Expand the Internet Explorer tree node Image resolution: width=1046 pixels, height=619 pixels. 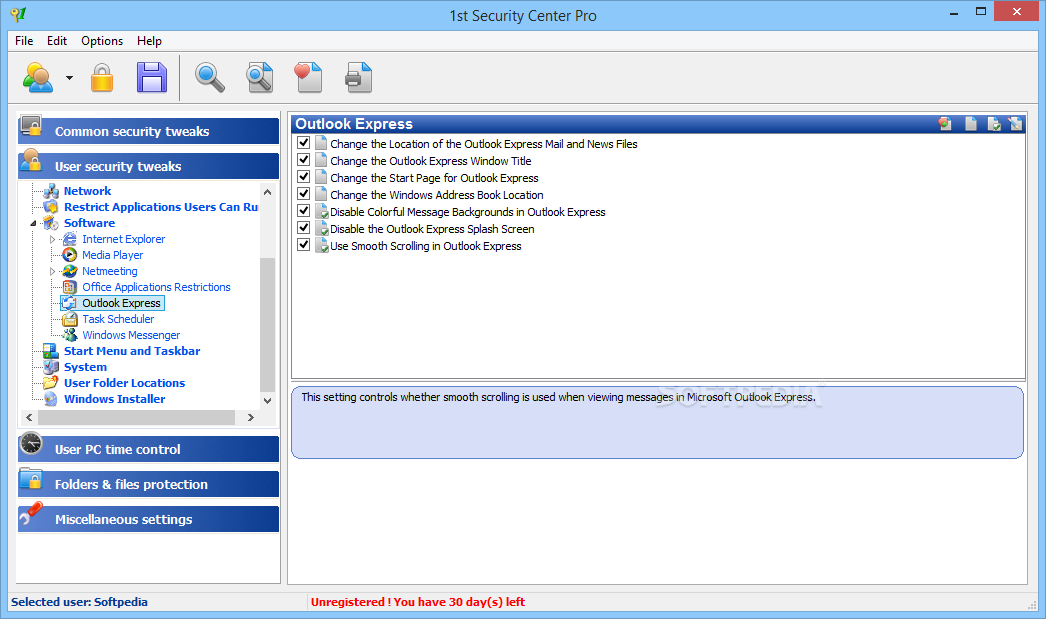(52, 239)
